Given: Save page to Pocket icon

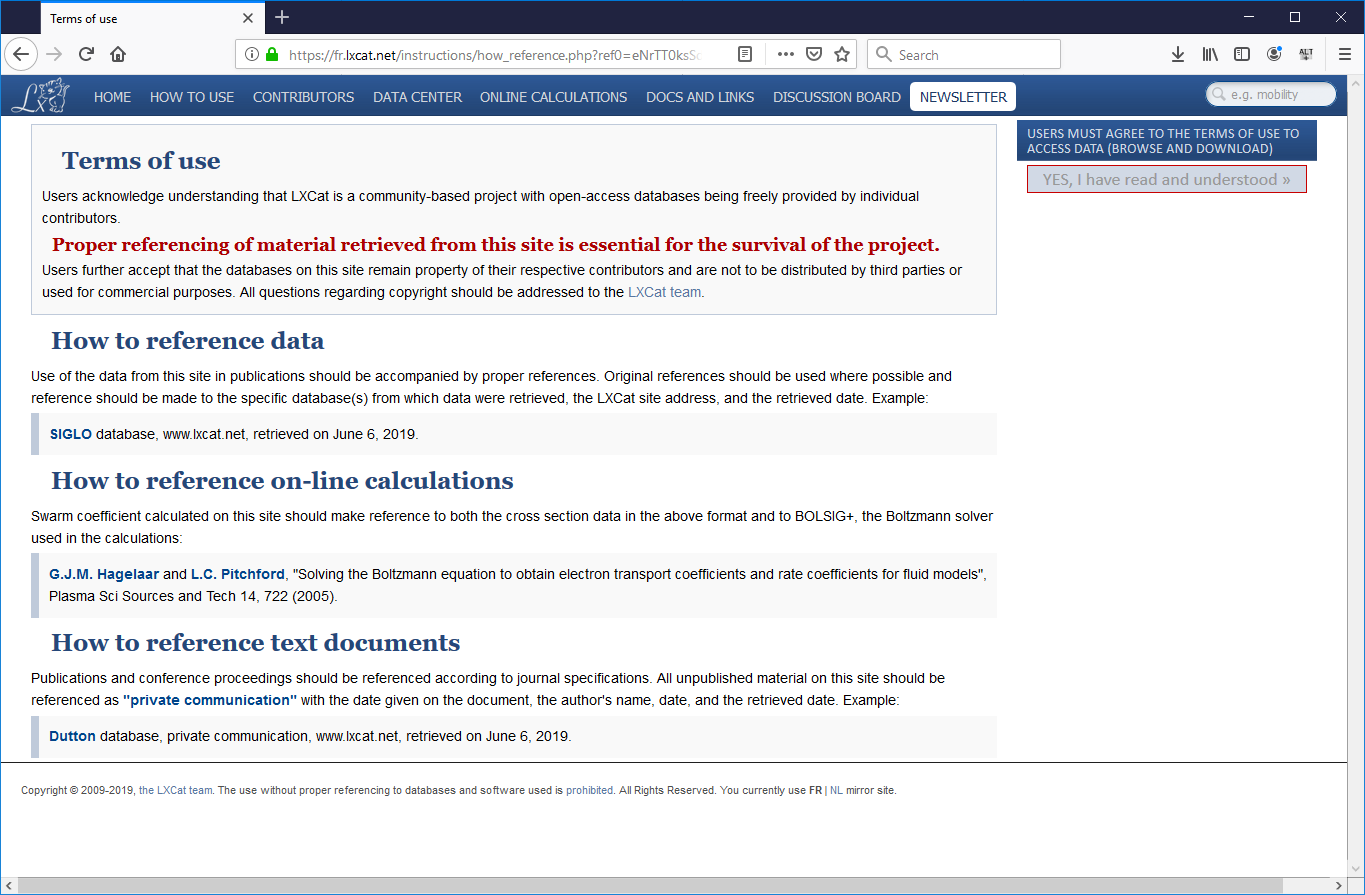Looking at the screenshot, I should coord(814,54).
